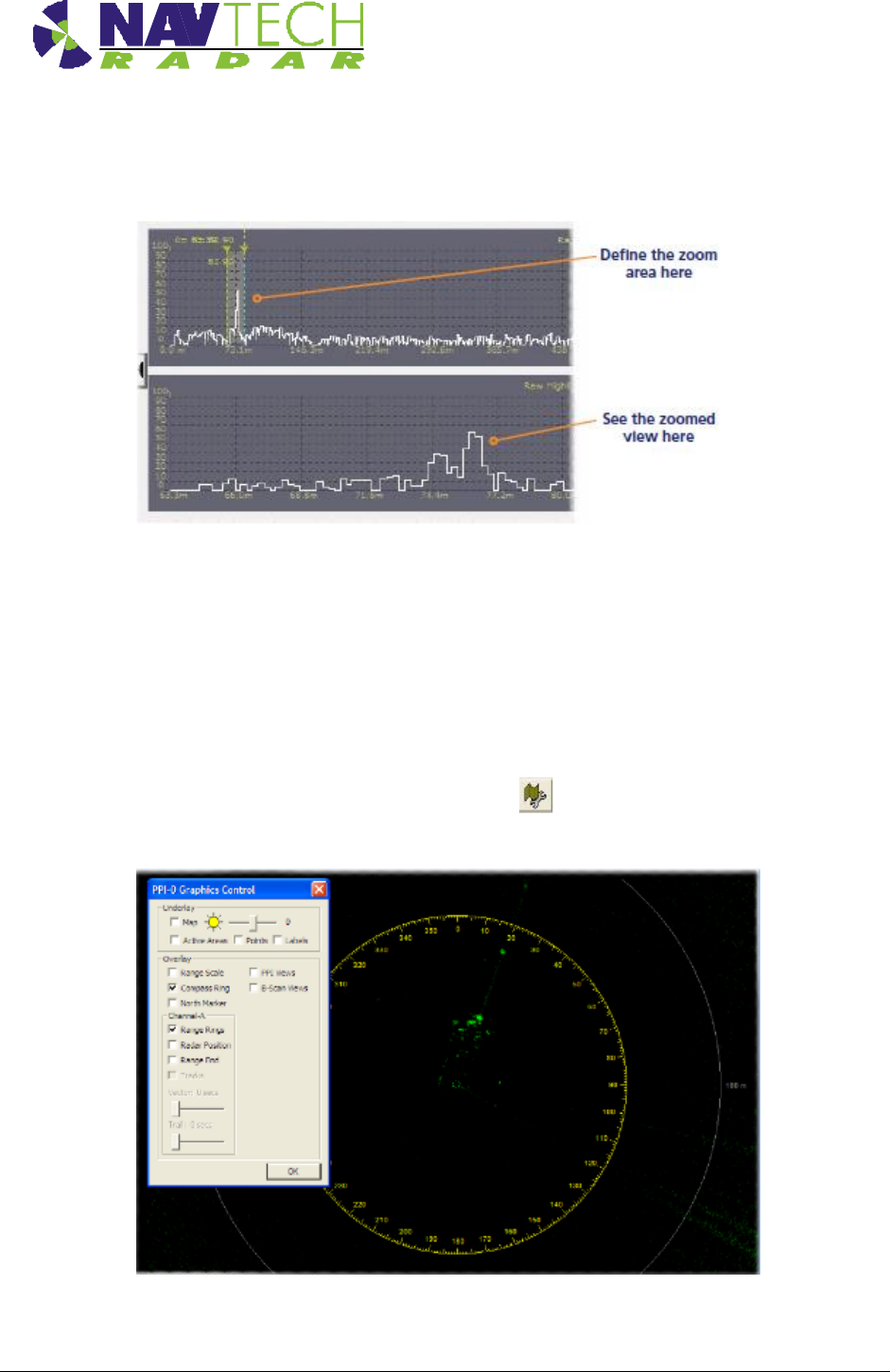Enable the Map underlay checkbox
This screenshot has width=890, height=1372.
[x=174, y=922]
